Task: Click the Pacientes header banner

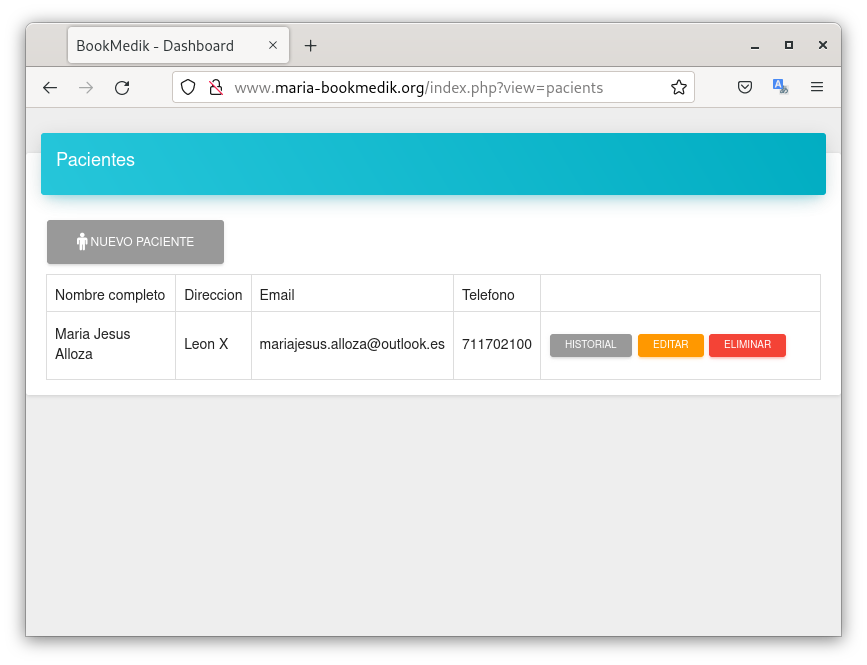Action: pos(433,163)
